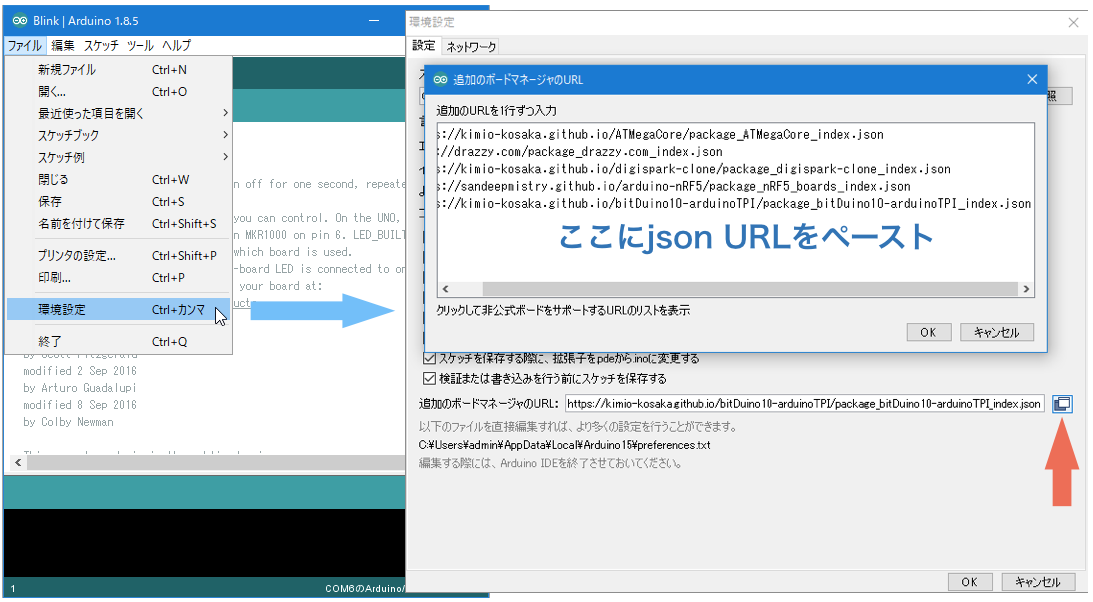The width and height of the screenshot is (1093, 602).
Task: Click OK in the additional URL dialog
Action: tap(928, 332)
